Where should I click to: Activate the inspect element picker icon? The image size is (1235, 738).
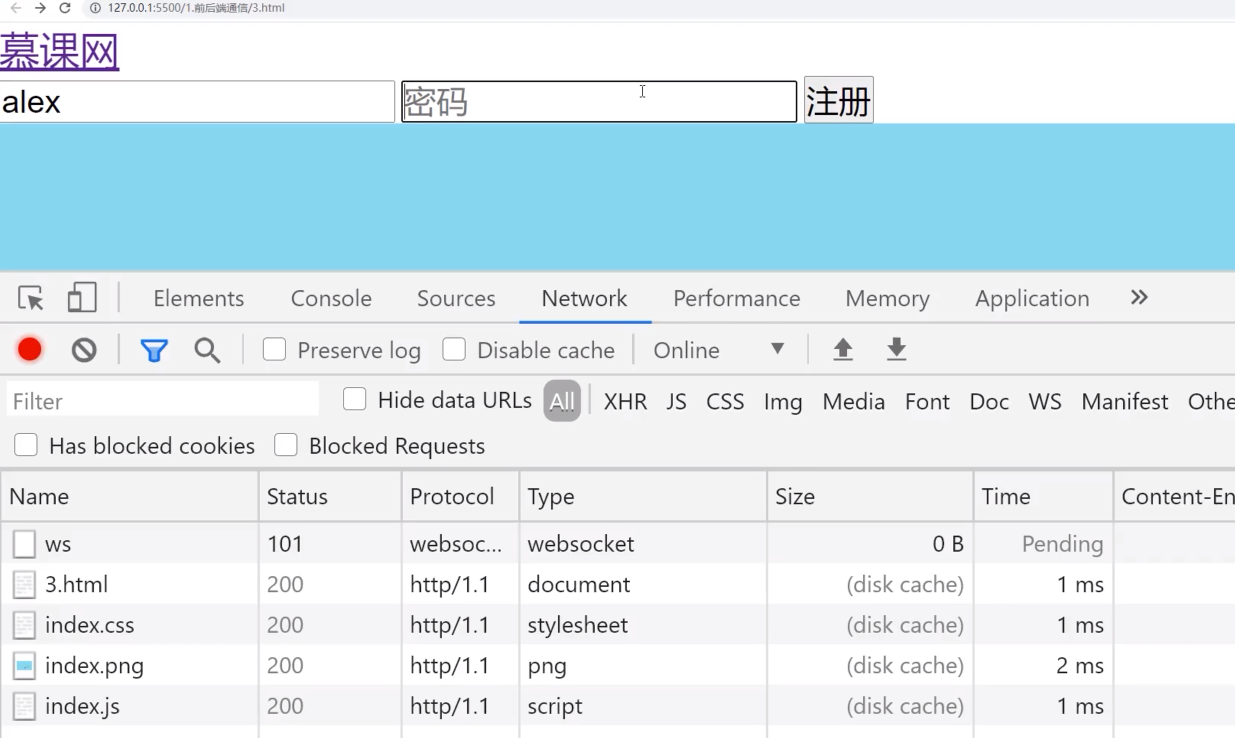coord(31,298)
